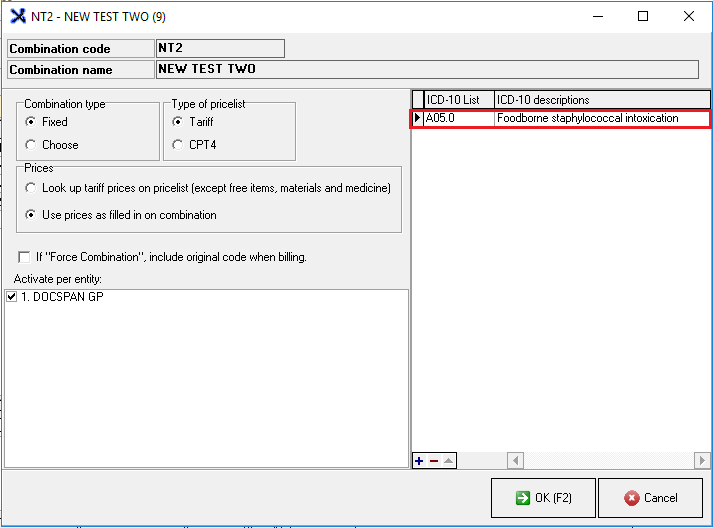Click the red minus remove ICD-10 icon
This screenshot has width=713, height=528.
tap(434, 461)
